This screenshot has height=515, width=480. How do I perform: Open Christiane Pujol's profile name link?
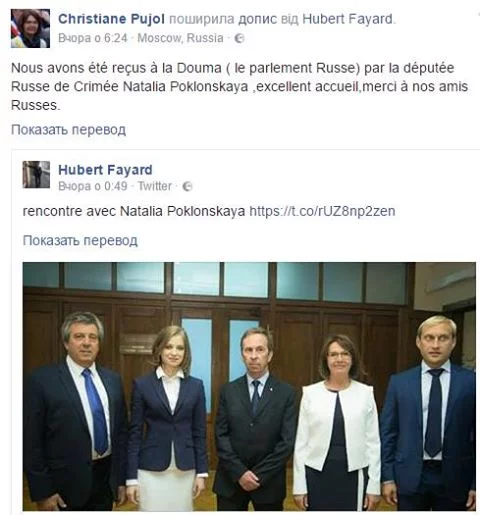(111, 19)
